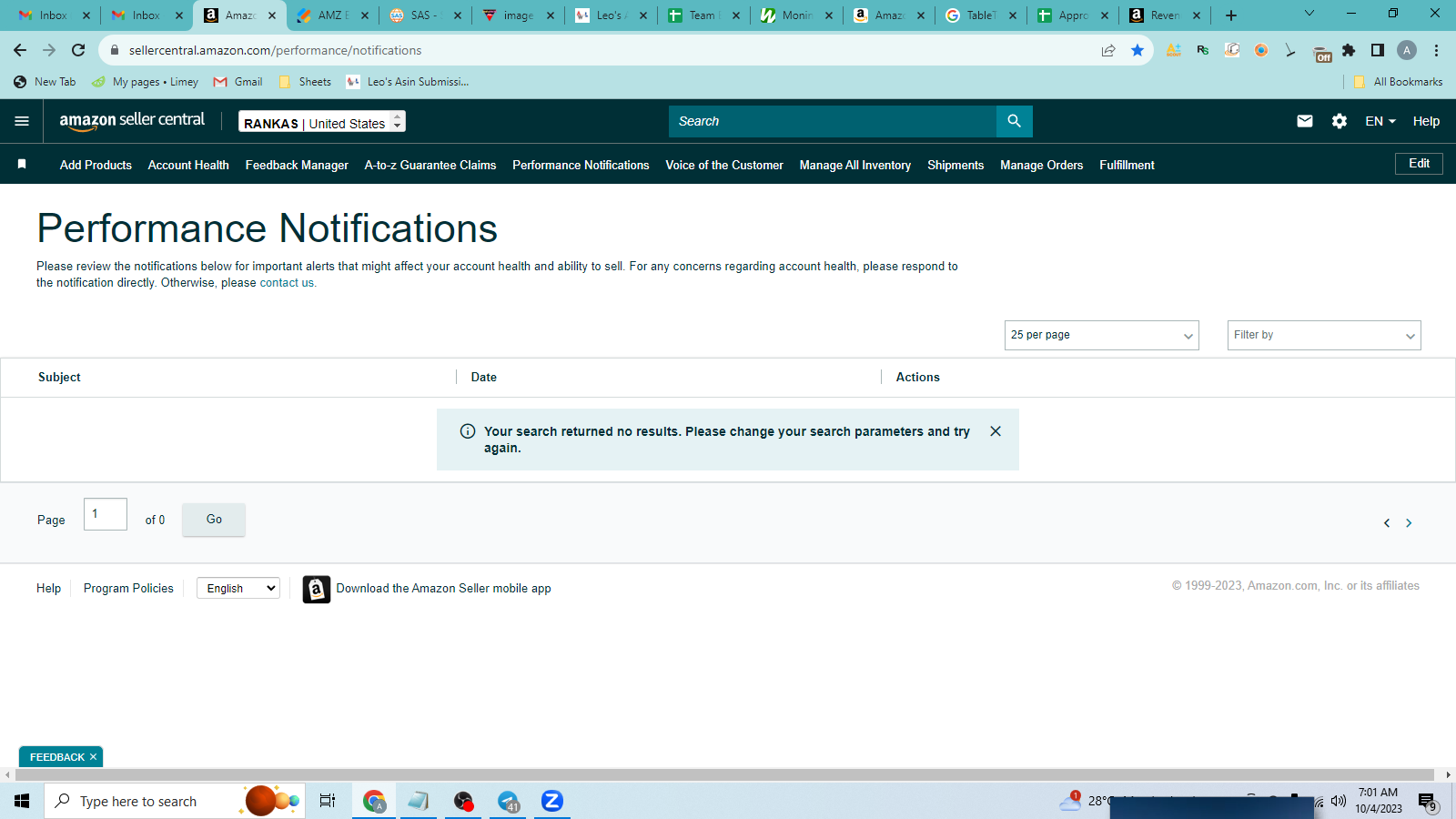This screenshot has width=1456, height=819.
Task: Close the FEEDBACK tab with its X
Action: tap(93, 757)
